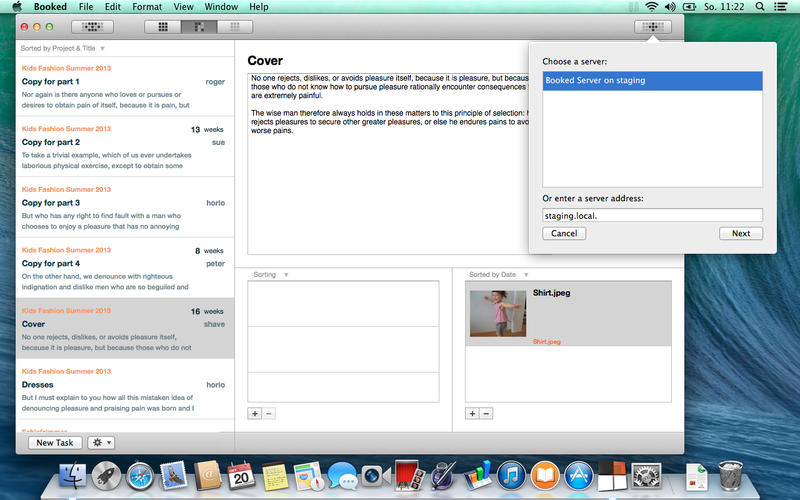Open the File menu

click(86, 7)
